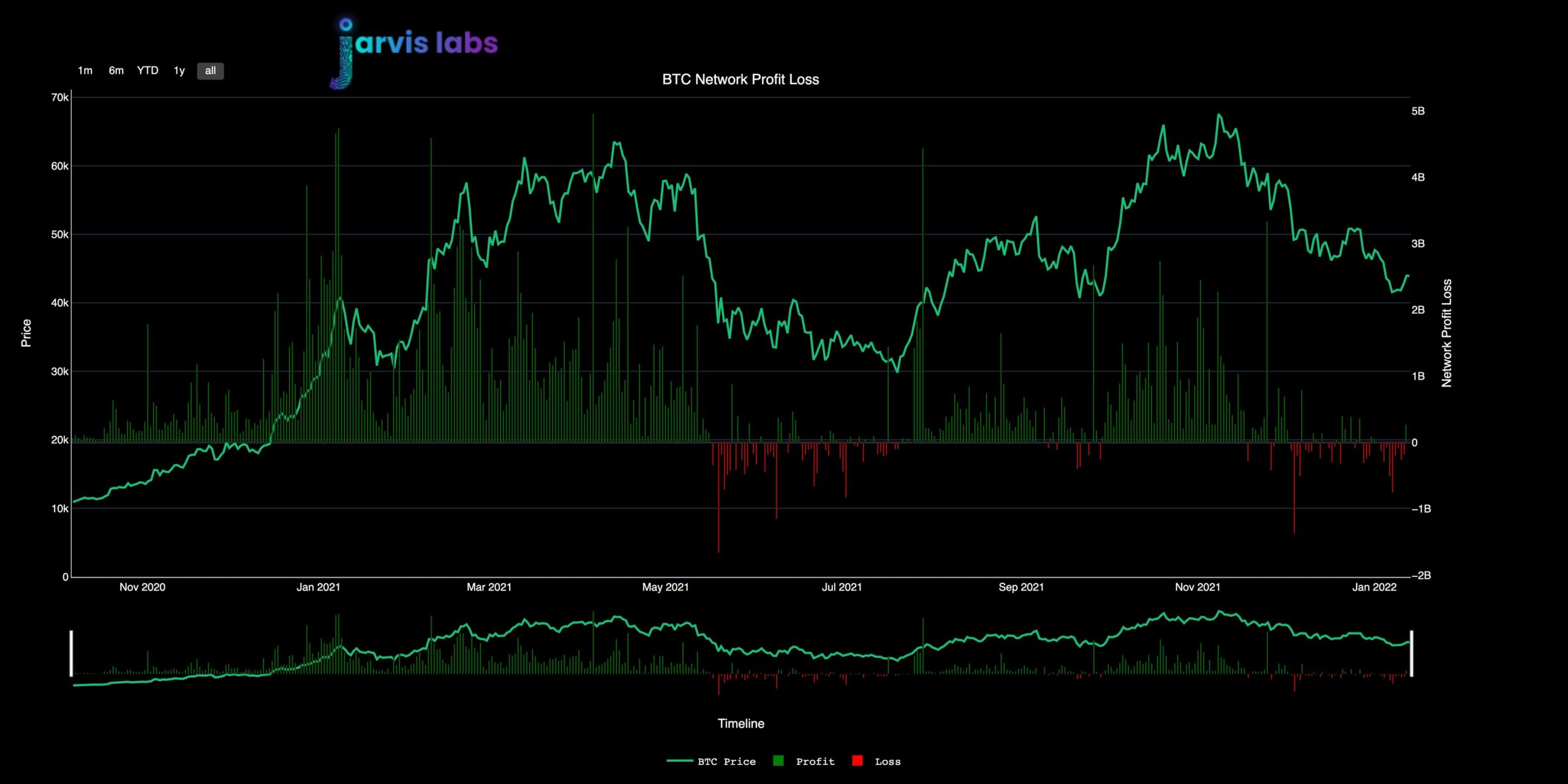Click the left range slider handle
This screenshot has height=784, width=1568.
71,654
